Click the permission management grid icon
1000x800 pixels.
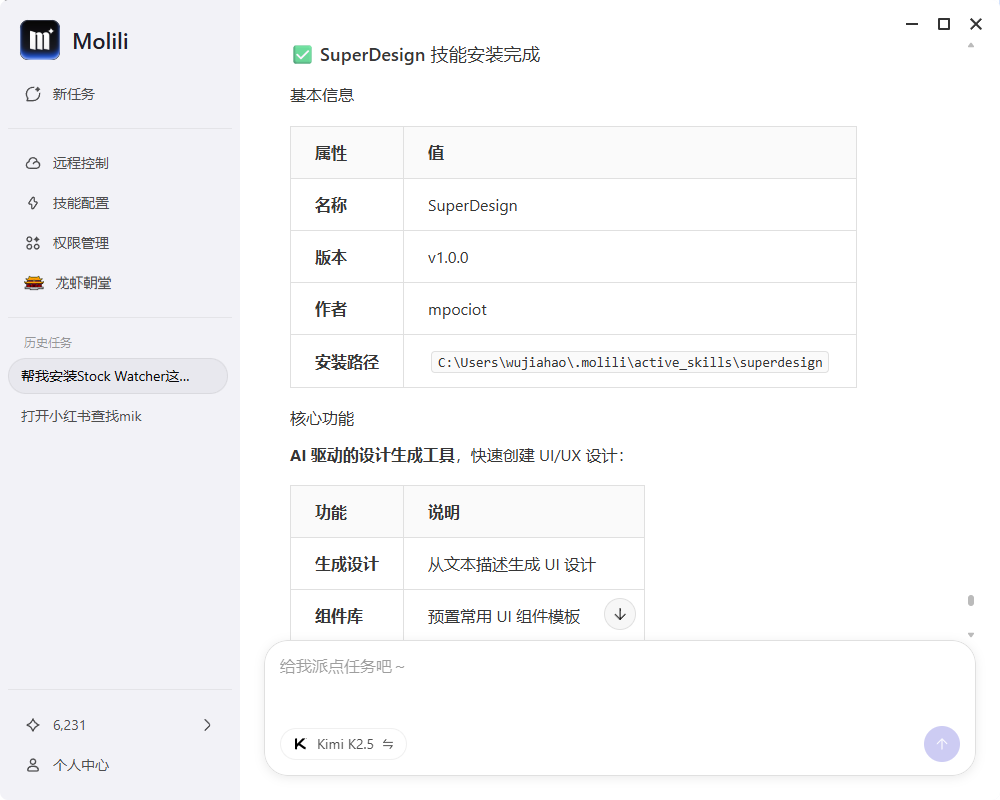click(33, 243)
